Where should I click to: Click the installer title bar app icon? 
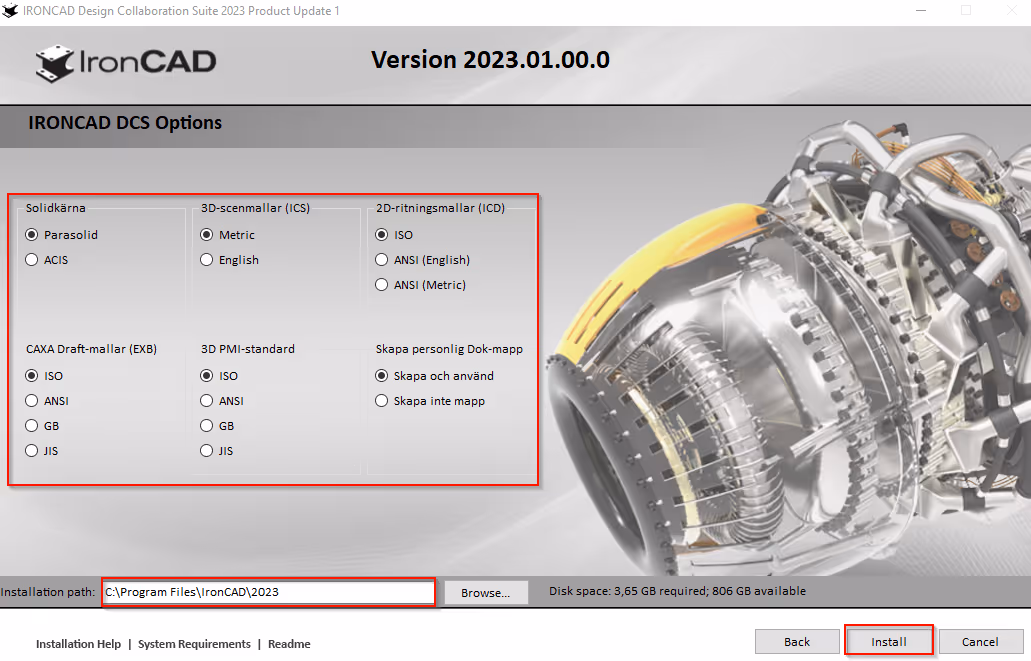click(11, 11)
